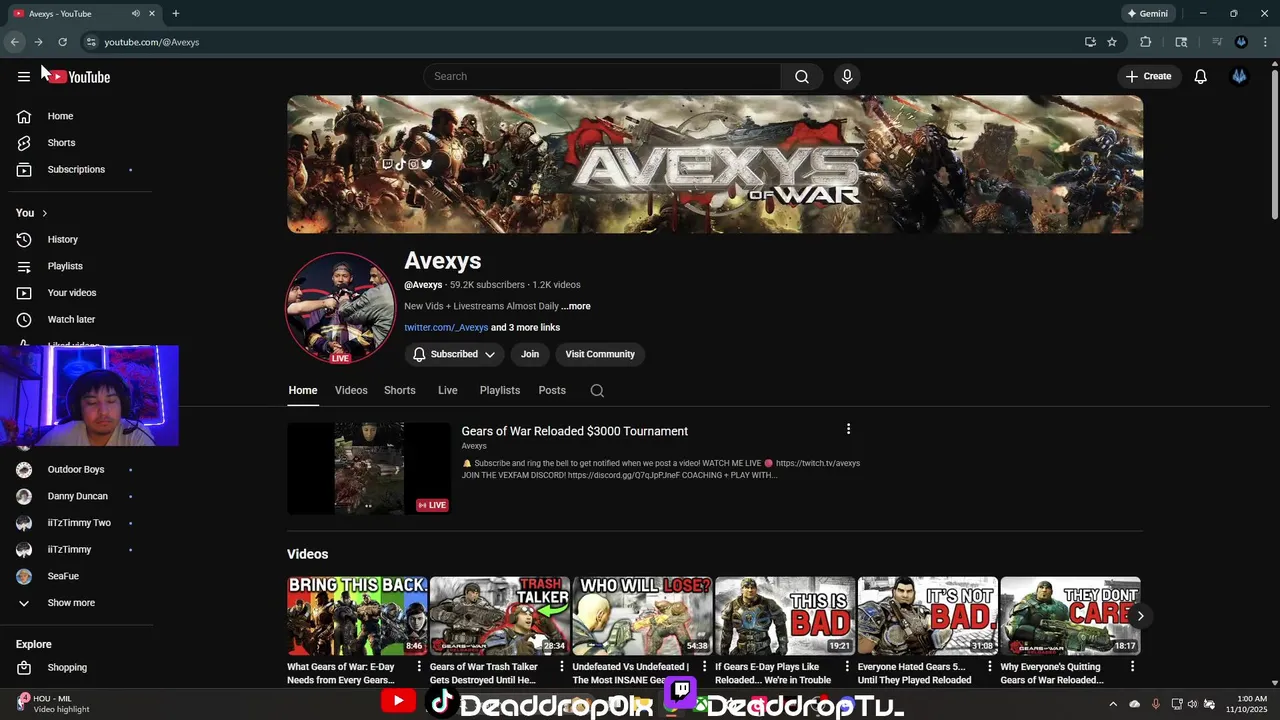This screenshot has width=1280, height=720.
Task: Bookmark this page with star icon
Action: click(x=1112, y=42)
